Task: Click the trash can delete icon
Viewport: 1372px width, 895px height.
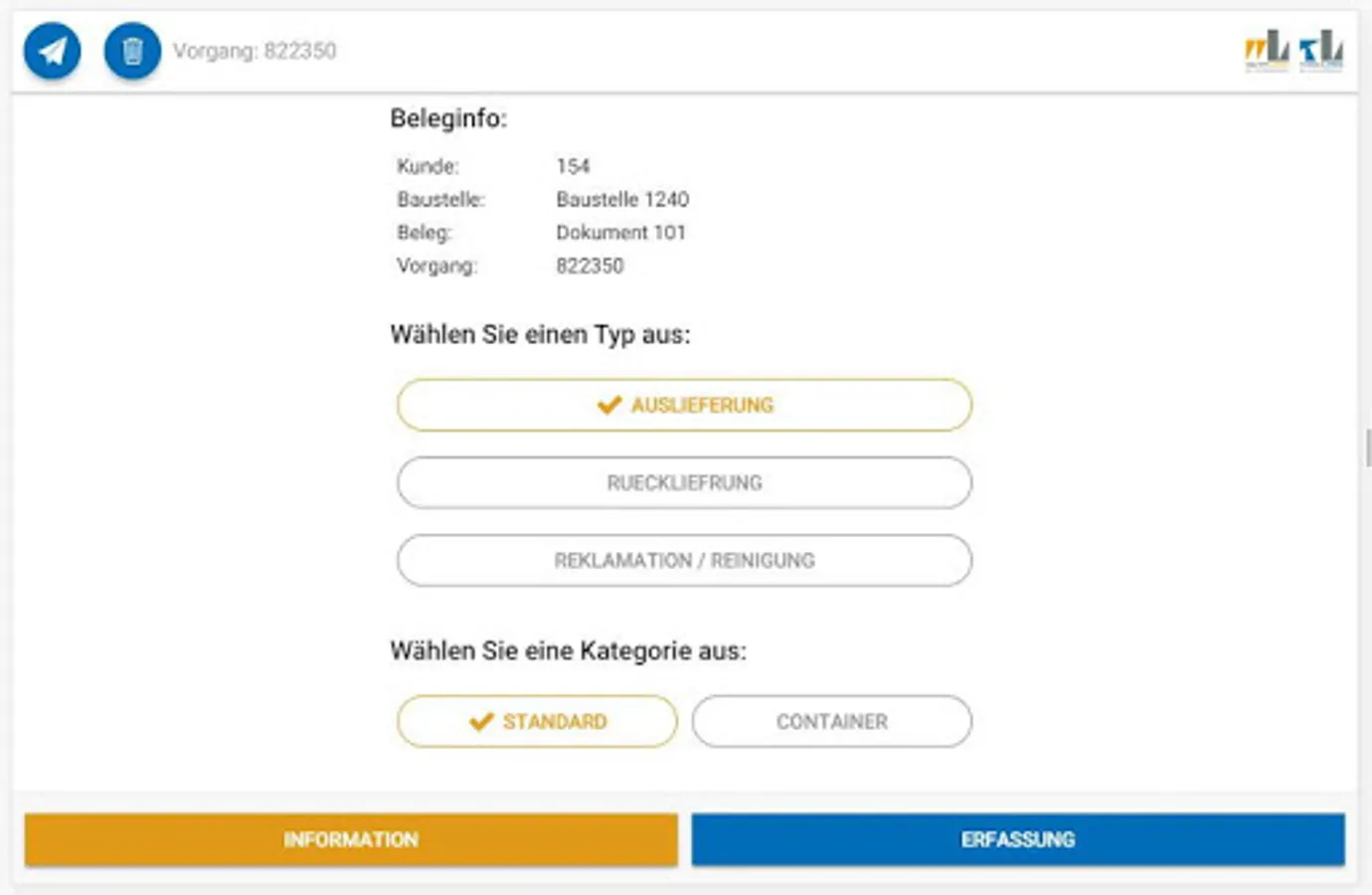Action: coord(132,50)
